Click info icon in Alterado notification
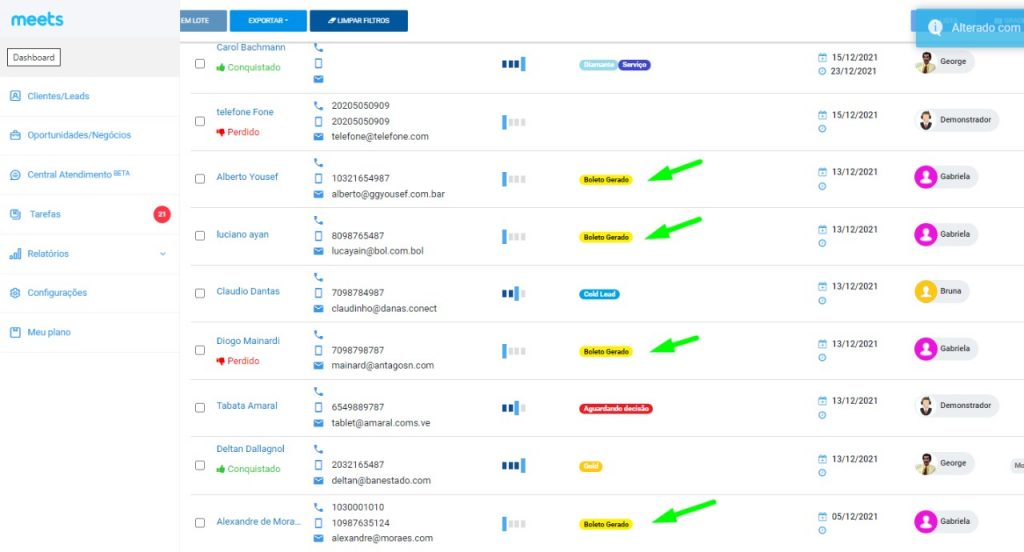Image resolution: width=1024 pixels, height=552 pixels. (935, 27)
